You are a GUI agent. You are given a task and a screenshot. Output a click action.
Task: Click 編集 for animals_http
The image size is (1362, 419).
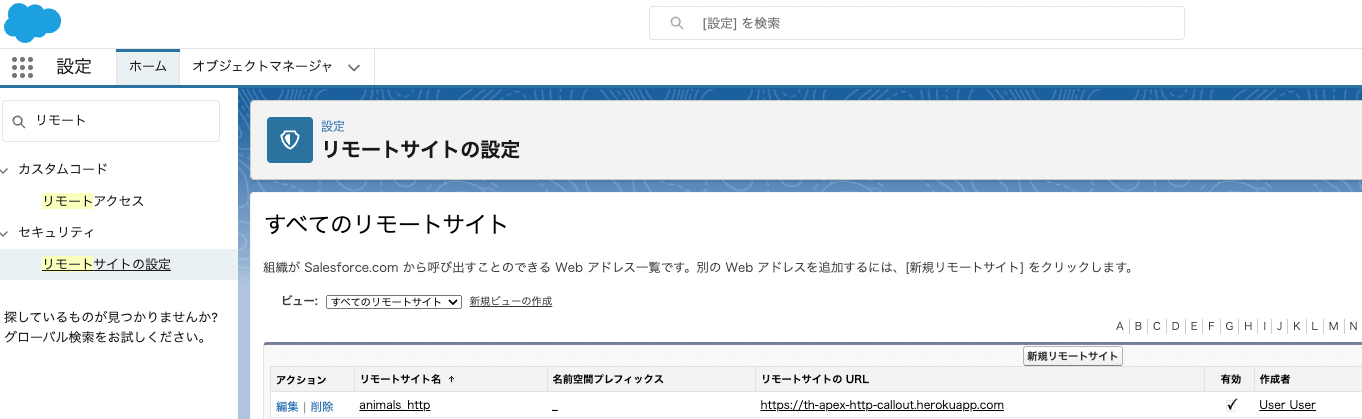pos(287,406)
